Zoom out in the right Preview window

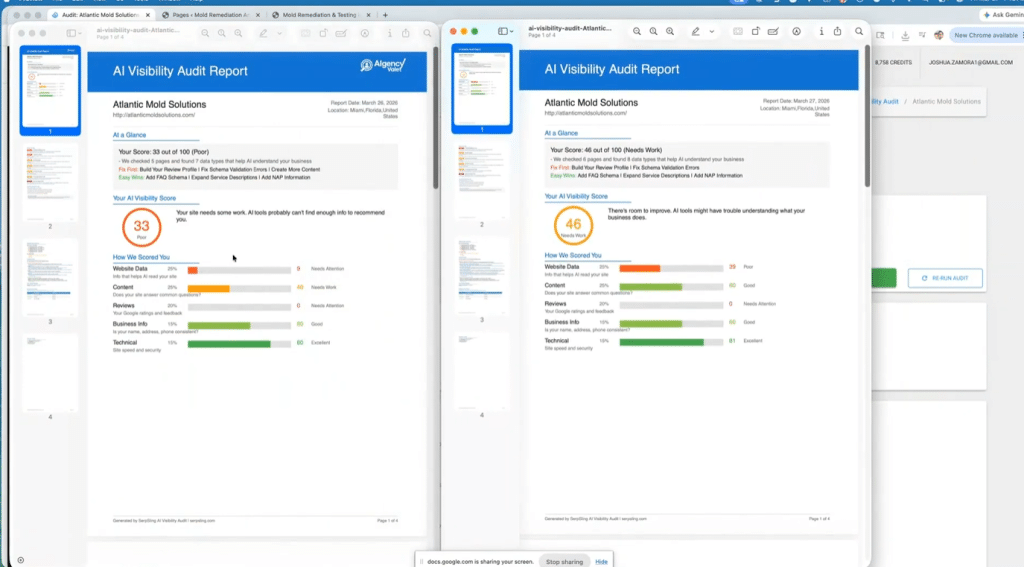pos(636,32)
